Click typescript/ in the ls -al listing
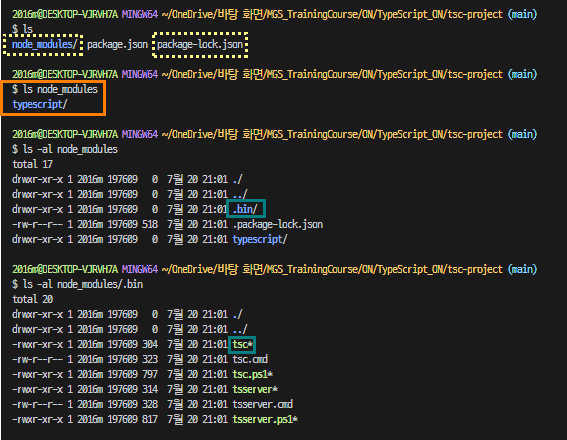This screenshot has width=567, height=440. coord(260,239)
